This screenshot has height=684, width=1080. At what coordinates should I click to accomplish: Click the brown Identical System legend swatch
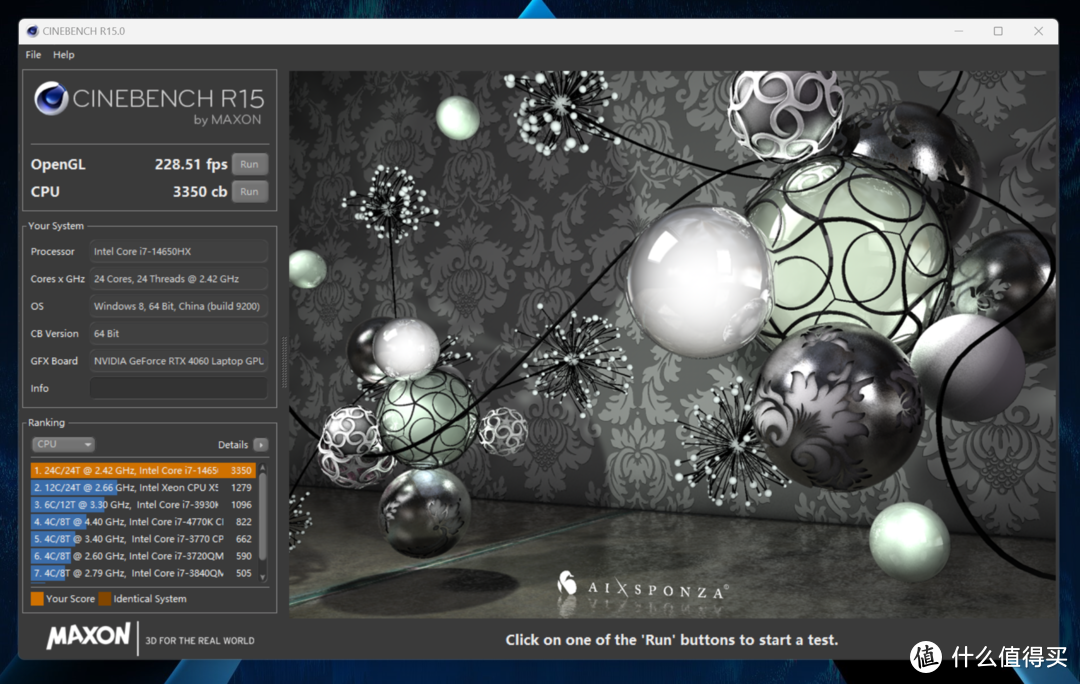pyautogui.click(x=105, y=599)
